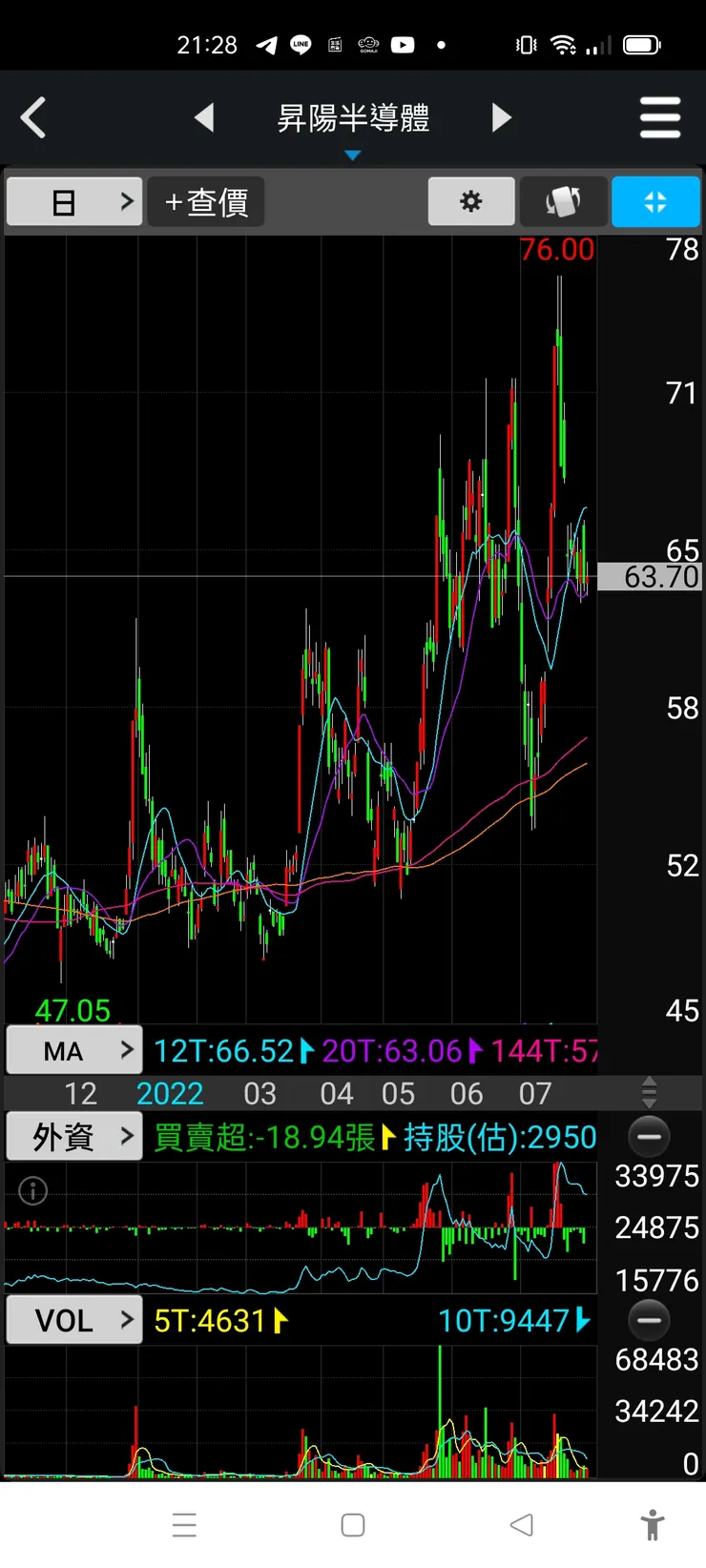Screen dimensions: 706x1568
Task: Adjust panel height with up-down handle
Action: tap(649, 1093)
